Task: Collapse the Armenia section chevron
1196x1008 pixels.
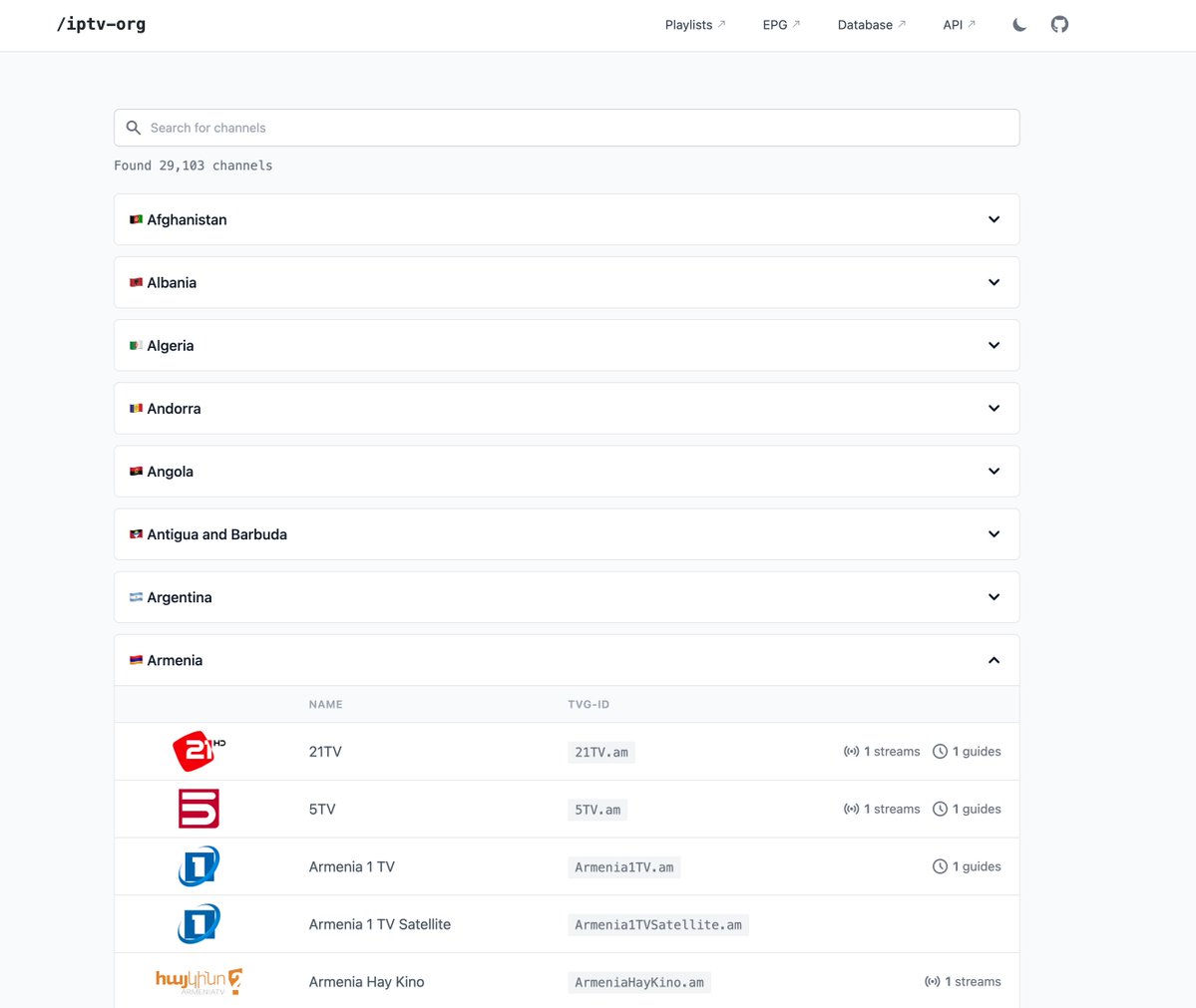Action: point(994,660)
